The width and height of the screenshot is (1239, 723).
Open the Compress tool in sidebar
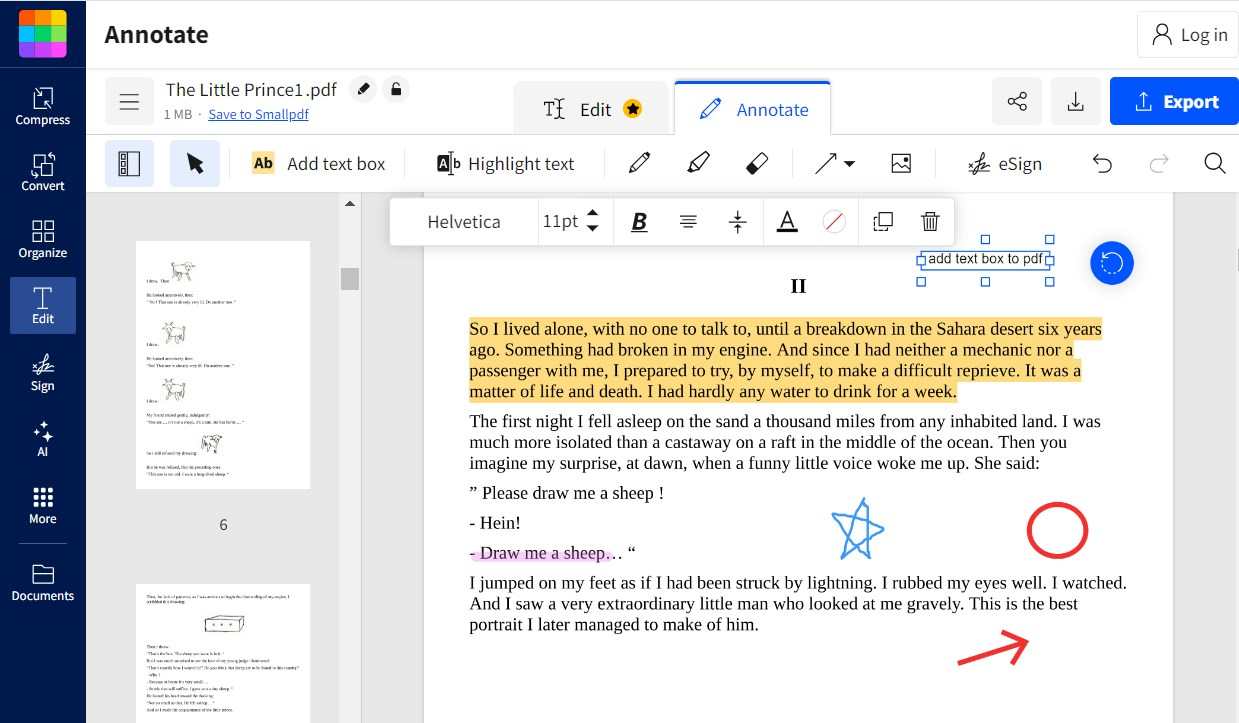coord(43,106)
